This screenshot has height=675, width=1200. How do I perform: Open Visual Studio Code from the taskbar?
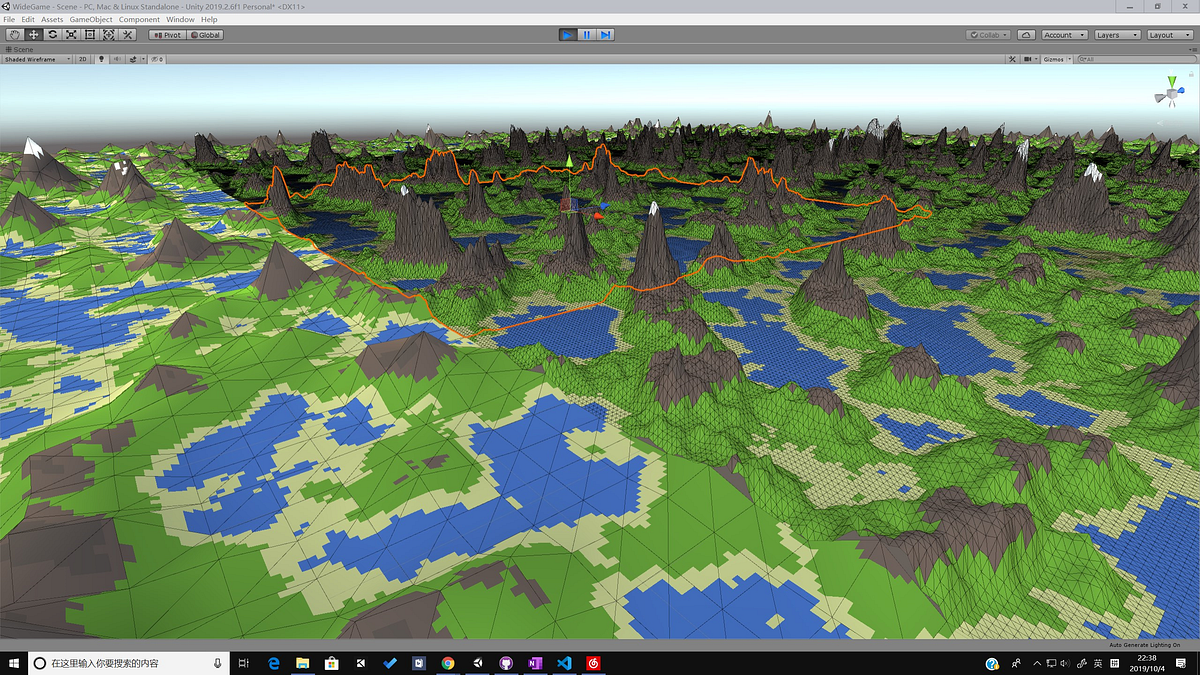click(566, 662)
